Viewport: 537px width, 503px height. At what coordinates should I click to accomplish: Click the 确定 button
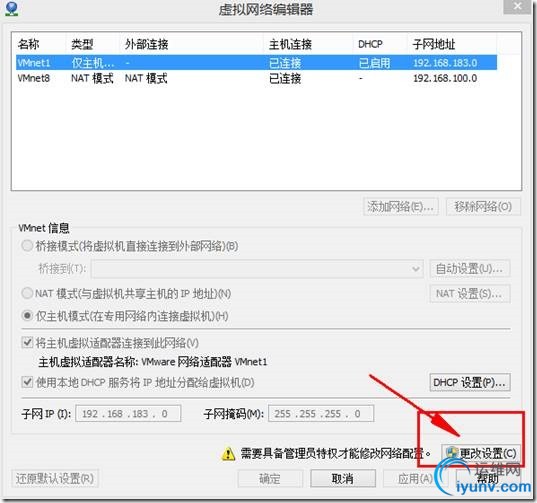pyautogui.click(x=270, y=478)
